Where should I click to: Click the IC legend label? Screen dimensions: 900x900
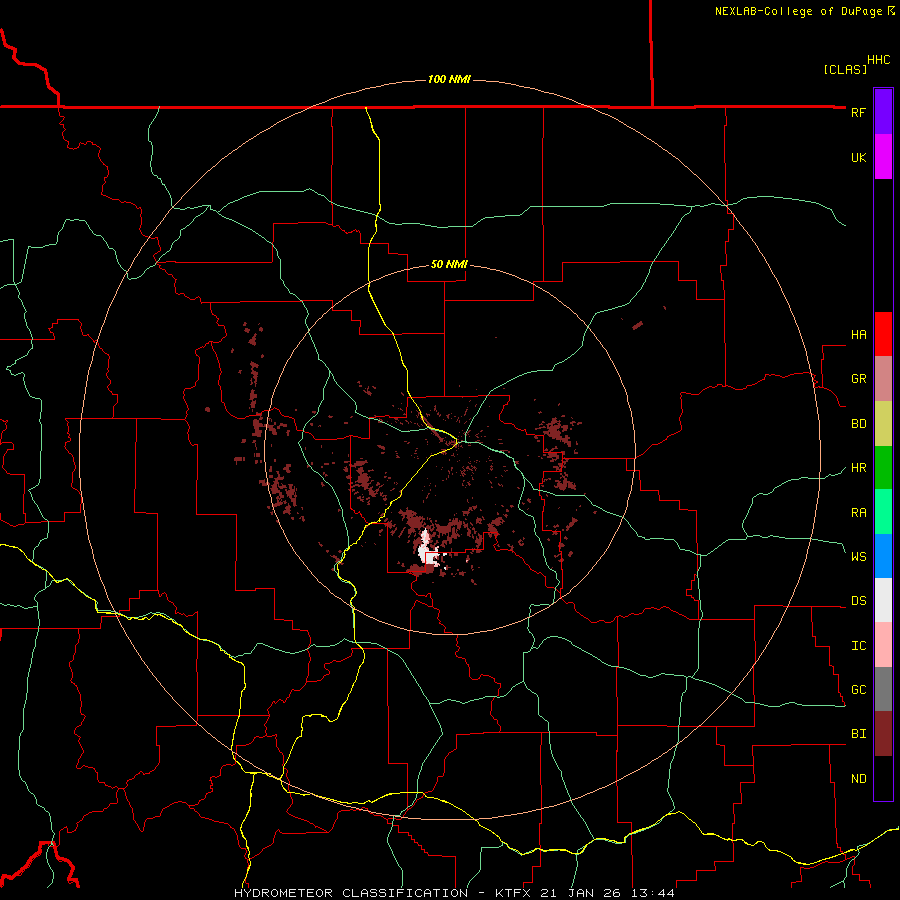(858, 646)
